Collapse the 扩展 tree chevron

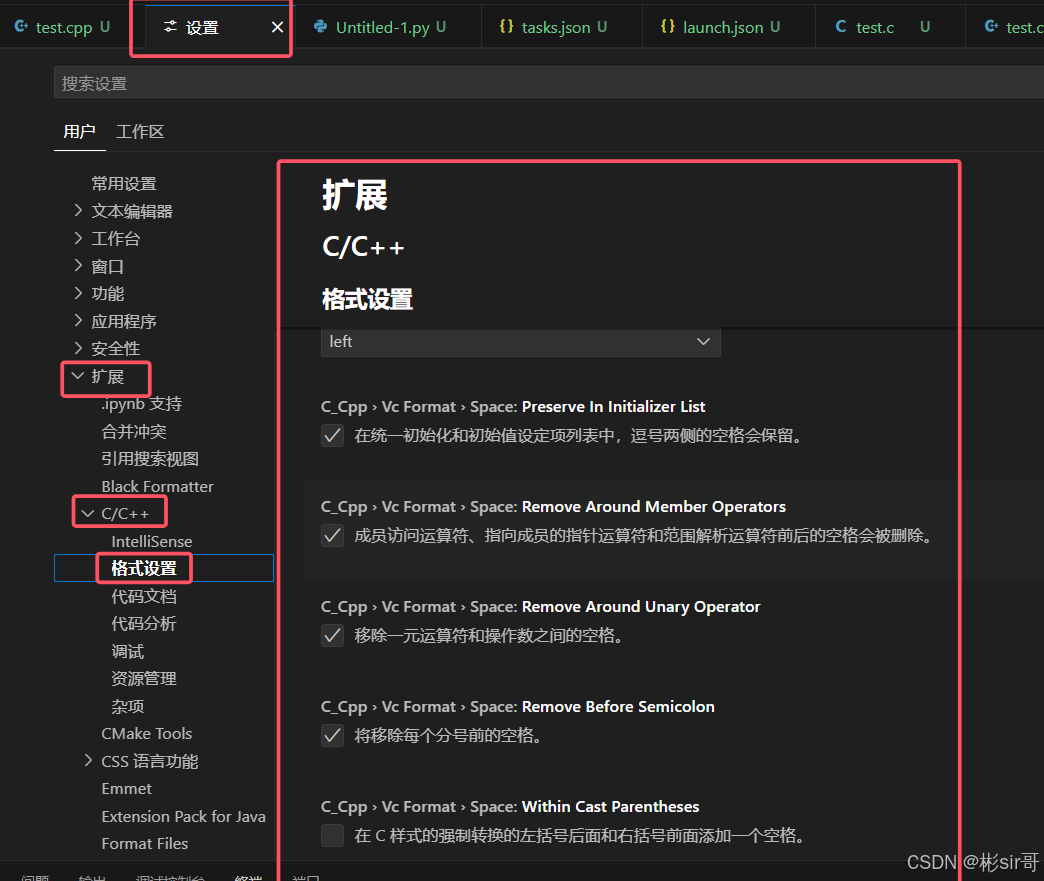point(78,377)
